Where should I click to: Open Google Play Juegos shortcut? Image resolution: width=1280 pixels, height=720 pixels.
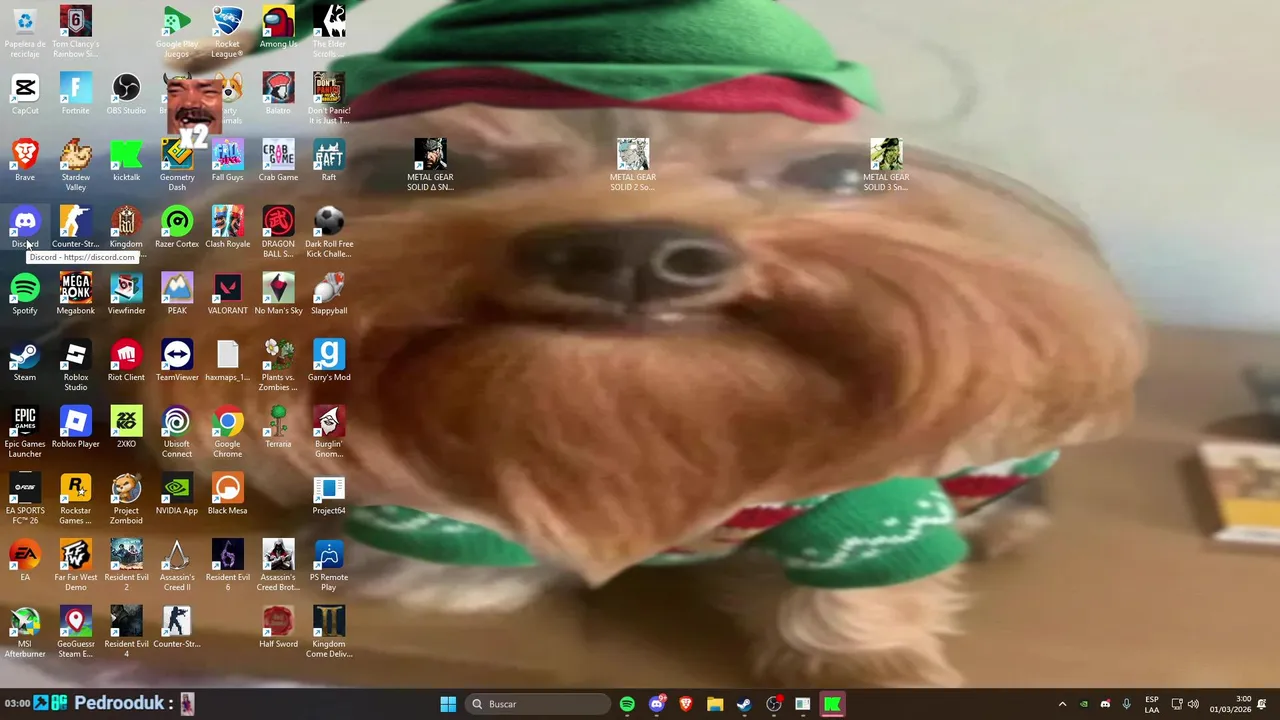[177, 32]
